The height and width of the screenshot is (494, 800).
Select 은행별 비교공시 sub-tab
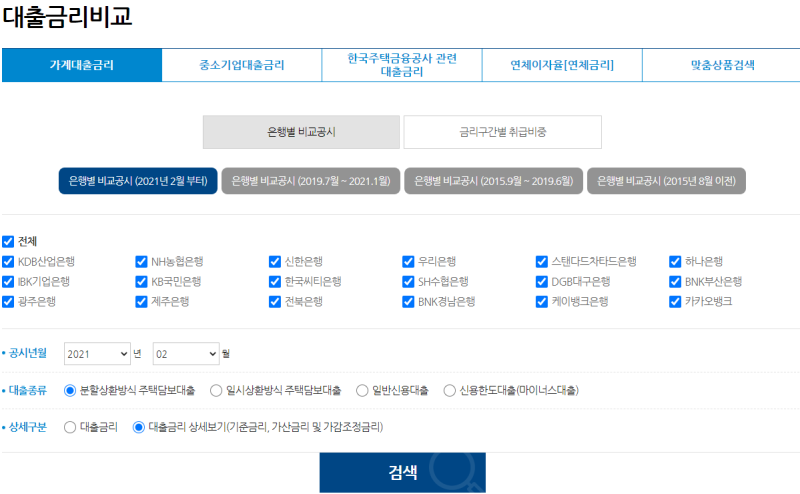tap(301, 132)
